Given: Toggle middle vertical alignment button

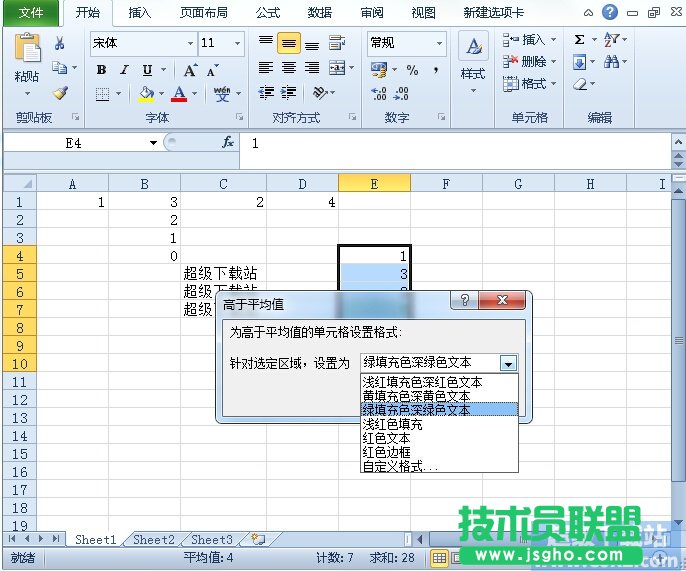Looking at the screenshot, I should click(x=288, y=44).
